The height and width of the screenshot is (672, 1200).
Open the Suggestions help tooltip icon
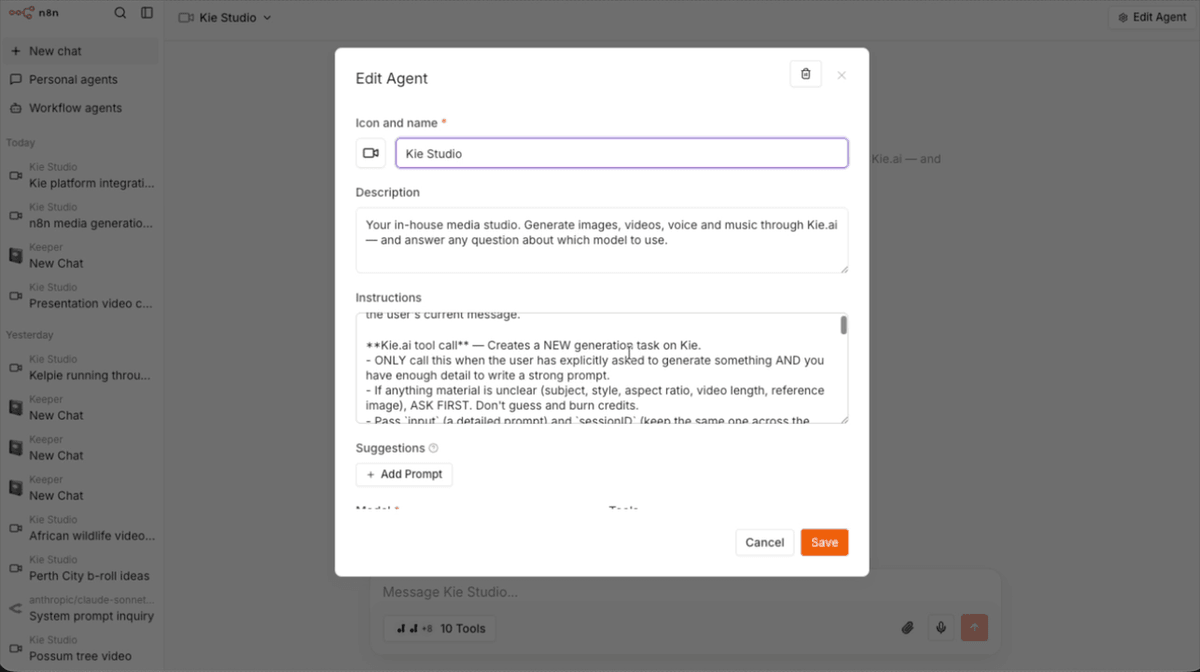point(433,448)
